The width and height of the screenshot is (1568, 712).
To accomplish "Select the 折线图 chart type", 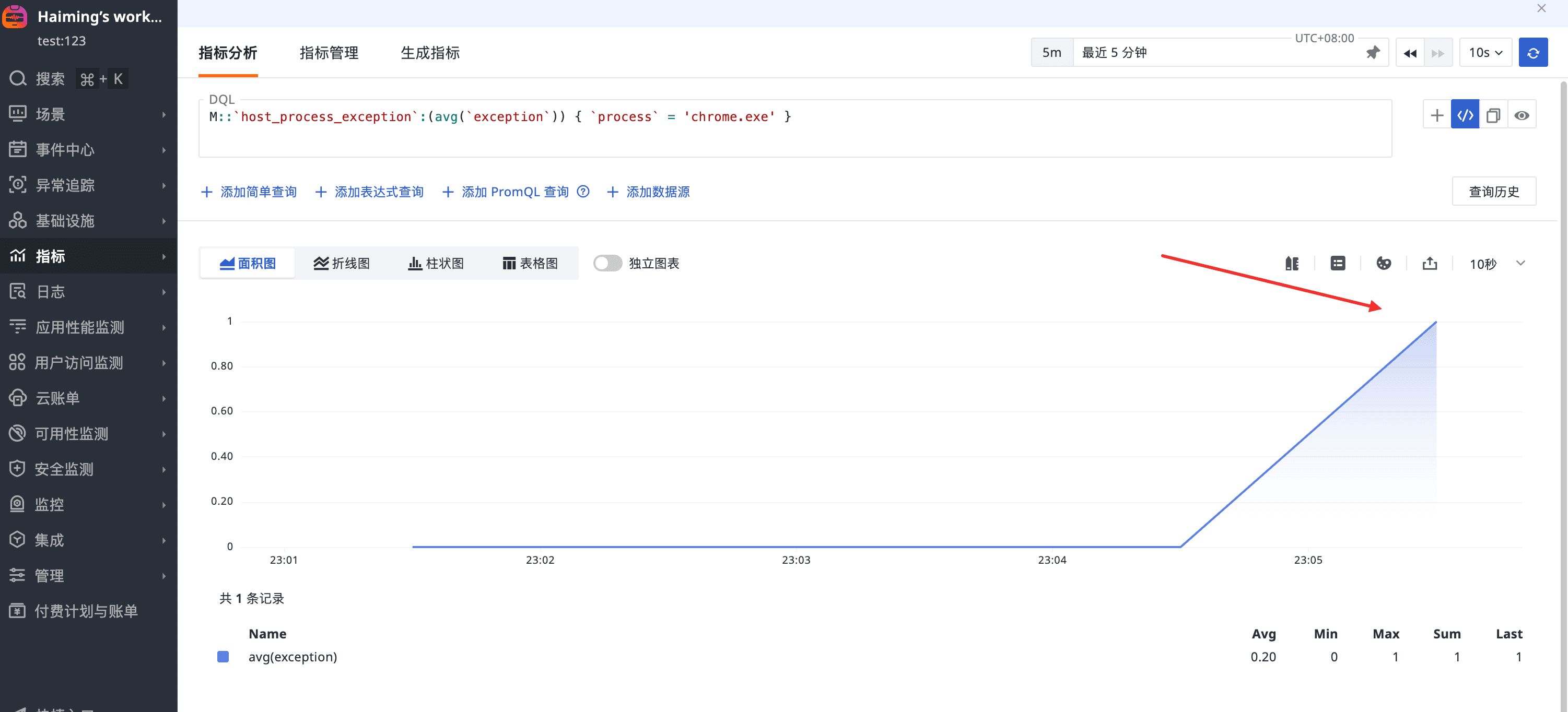I will 342,264.
